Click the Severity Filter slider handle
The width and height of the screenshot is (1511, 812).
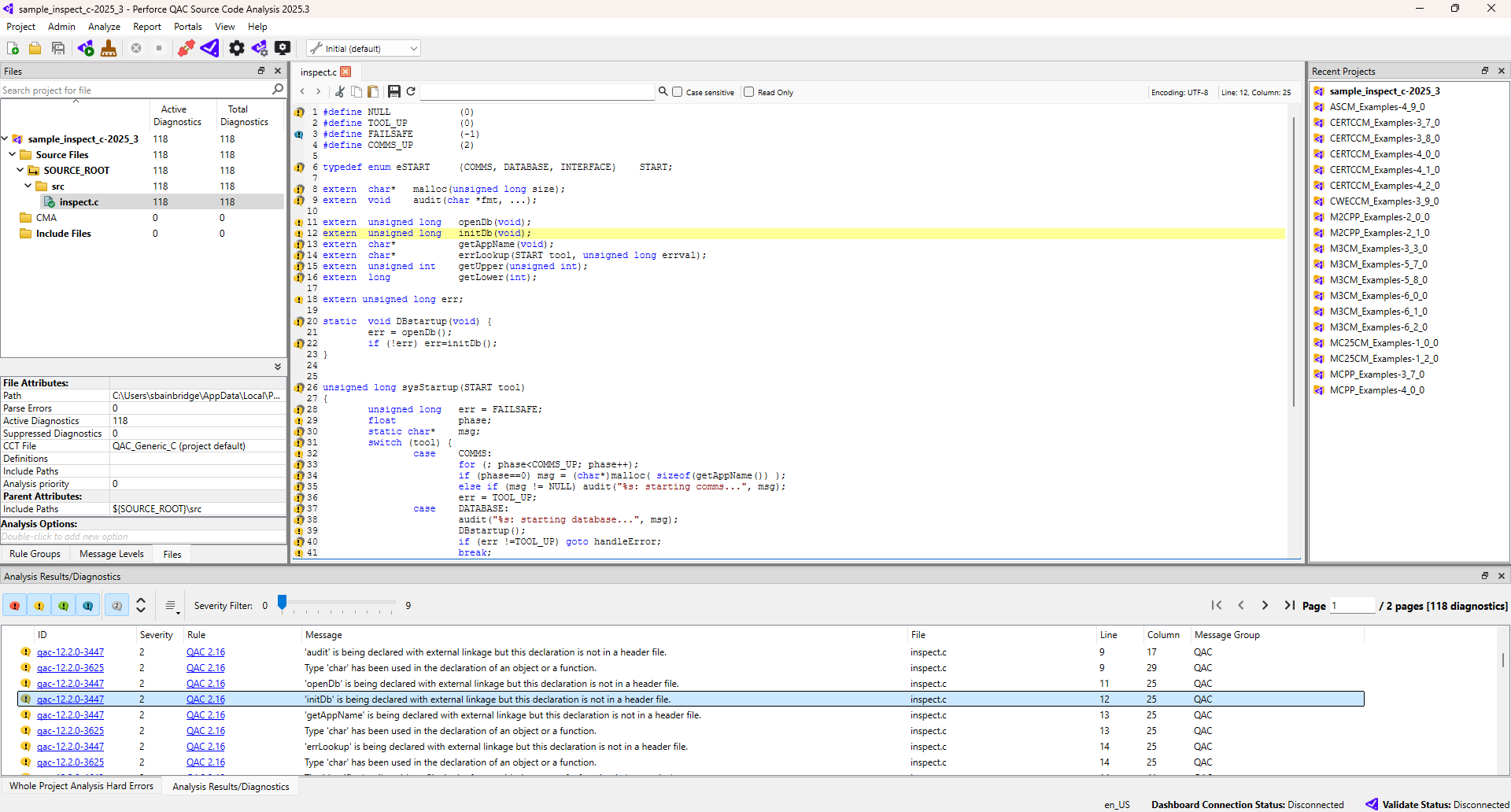(x=282, y=603)
